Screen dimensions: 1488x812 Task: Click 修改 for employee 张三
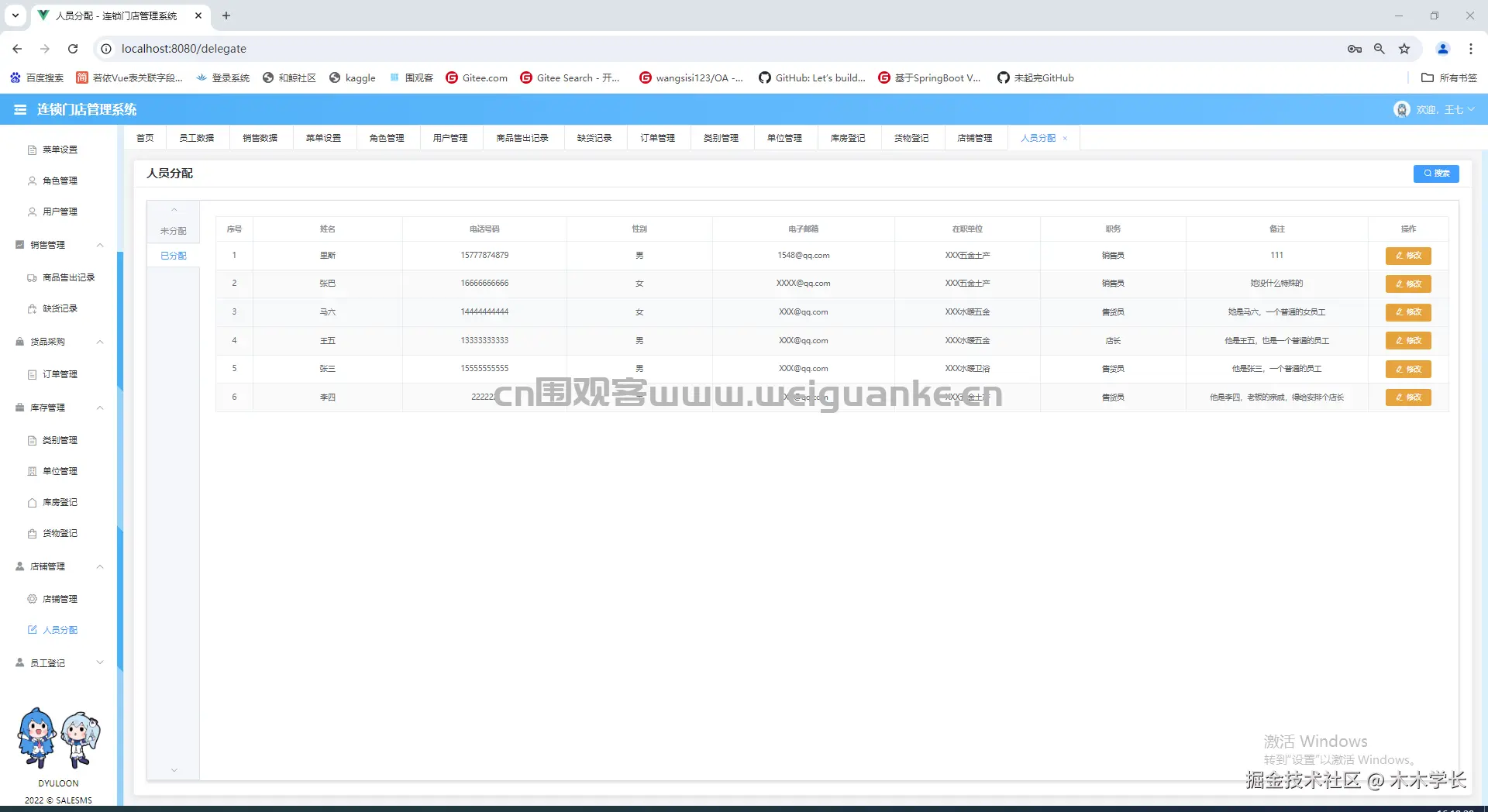point(1408,370)
